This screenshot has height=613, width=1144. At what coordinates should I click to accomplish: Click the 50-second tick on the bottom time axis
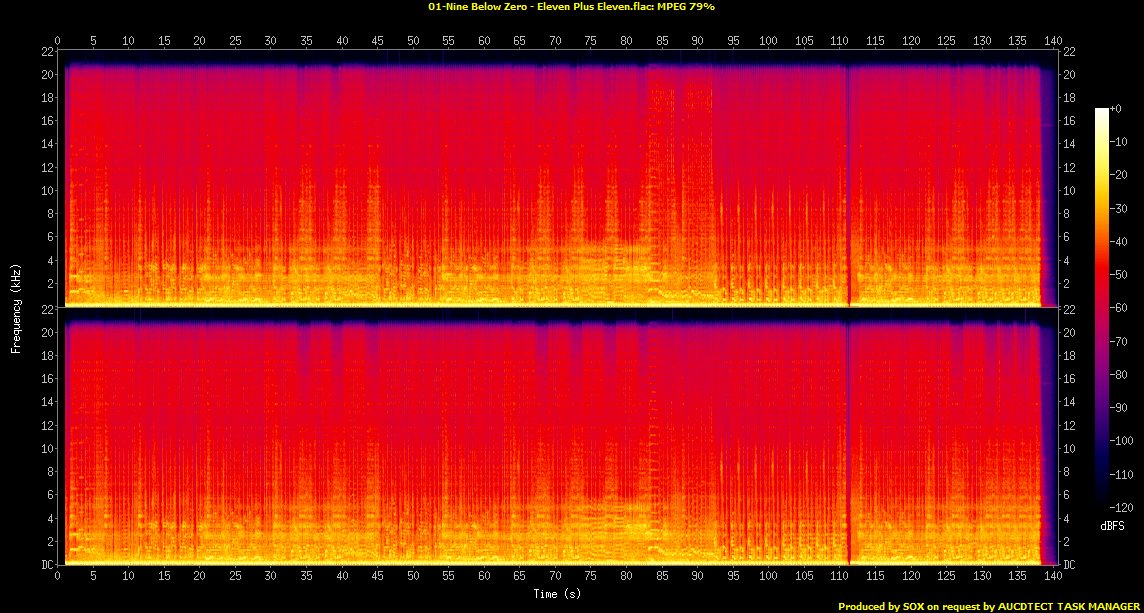413,578
